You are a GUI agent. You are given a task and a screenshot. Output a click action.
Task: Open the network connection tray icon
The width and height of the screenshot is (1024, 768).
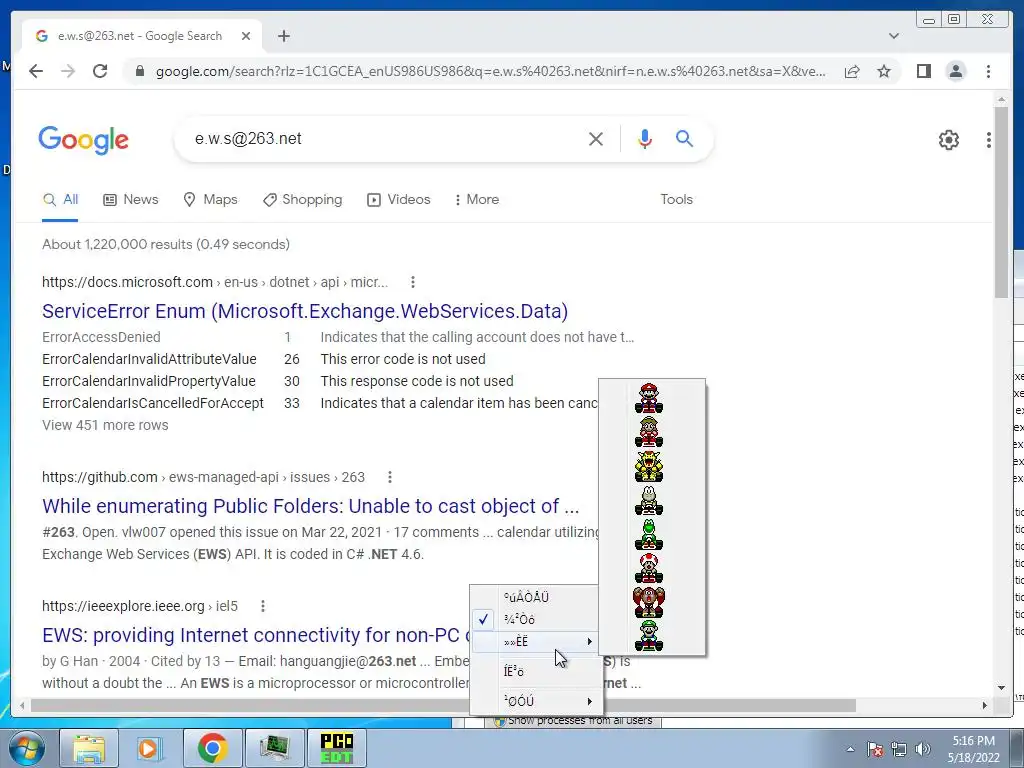899,749
